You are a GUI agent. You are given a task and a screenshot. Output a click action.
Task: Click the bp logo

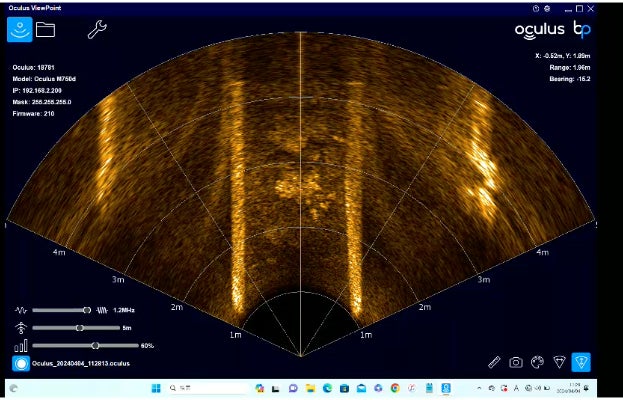(x=582, y=30)
